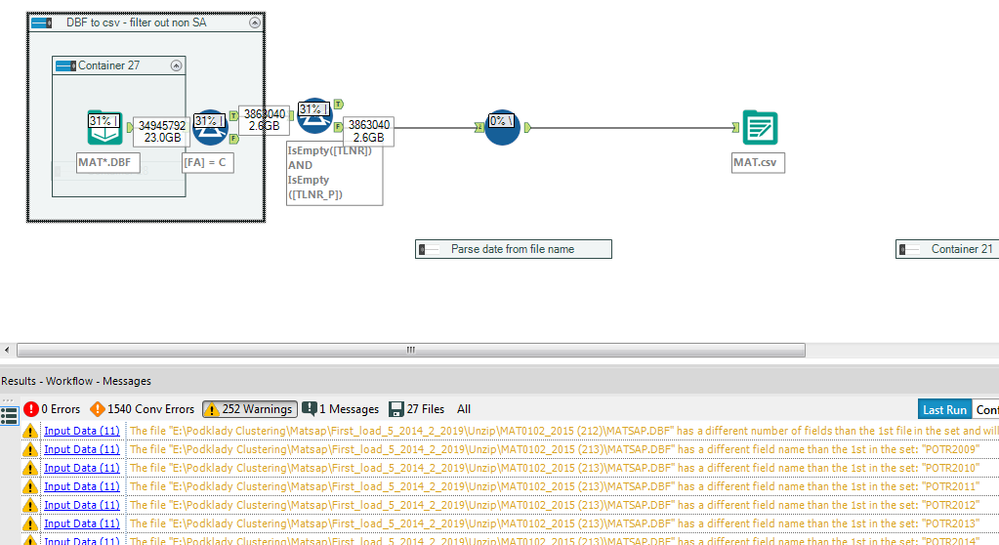This screenshot has width=999, height=545.
Task: Click the DBF to csv - filter out non SA title
Action: pyautogui.click(x=136, y=23)
